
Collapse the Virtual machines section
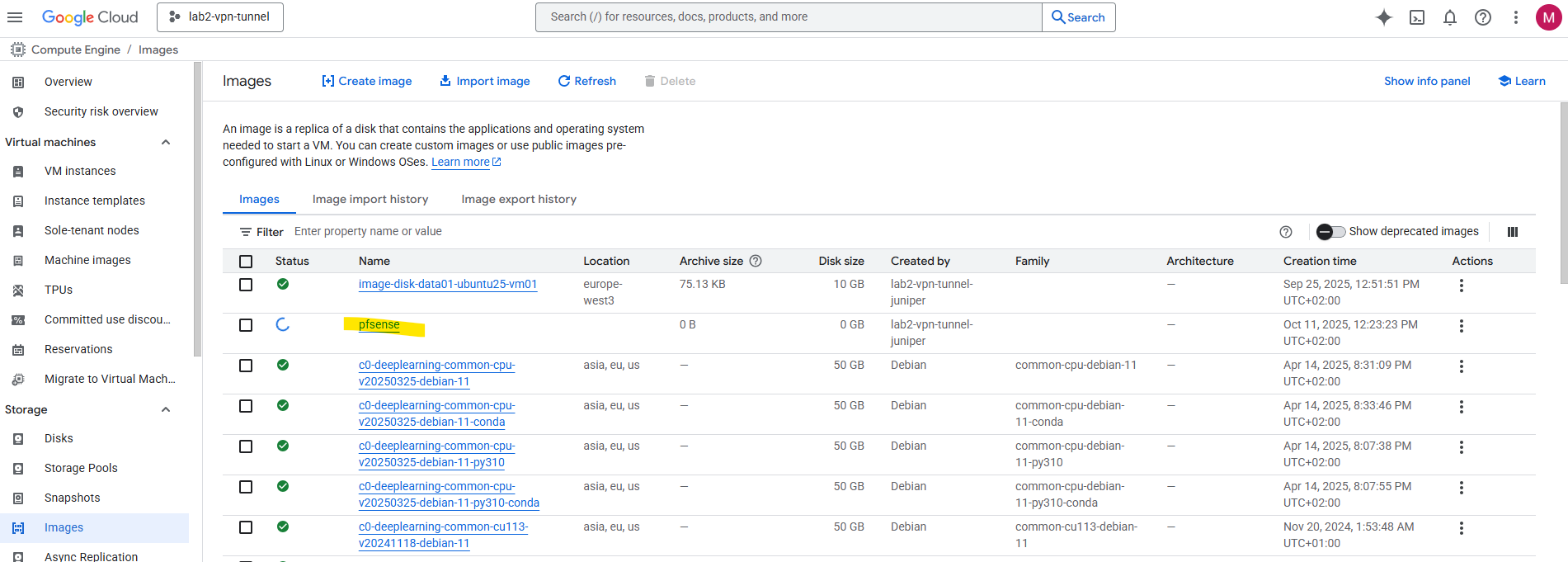coord(166,142)
